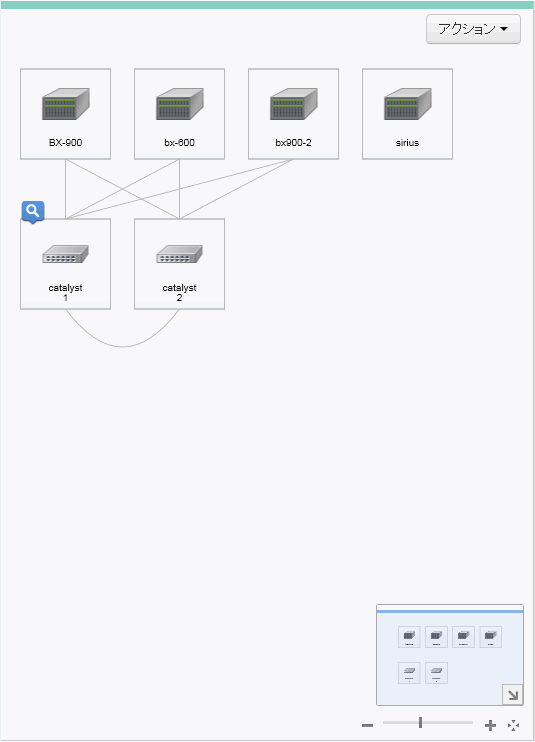Click the catalyst 1 label text

tap(65, 292)
